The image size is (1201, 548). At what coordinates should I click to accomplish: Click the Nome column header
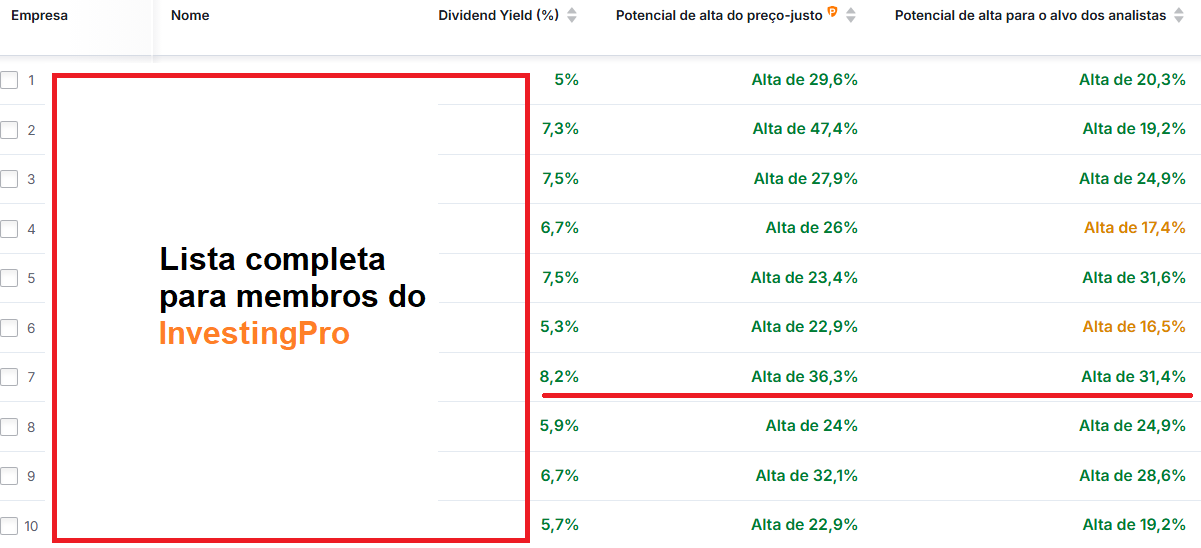(190, 16)
